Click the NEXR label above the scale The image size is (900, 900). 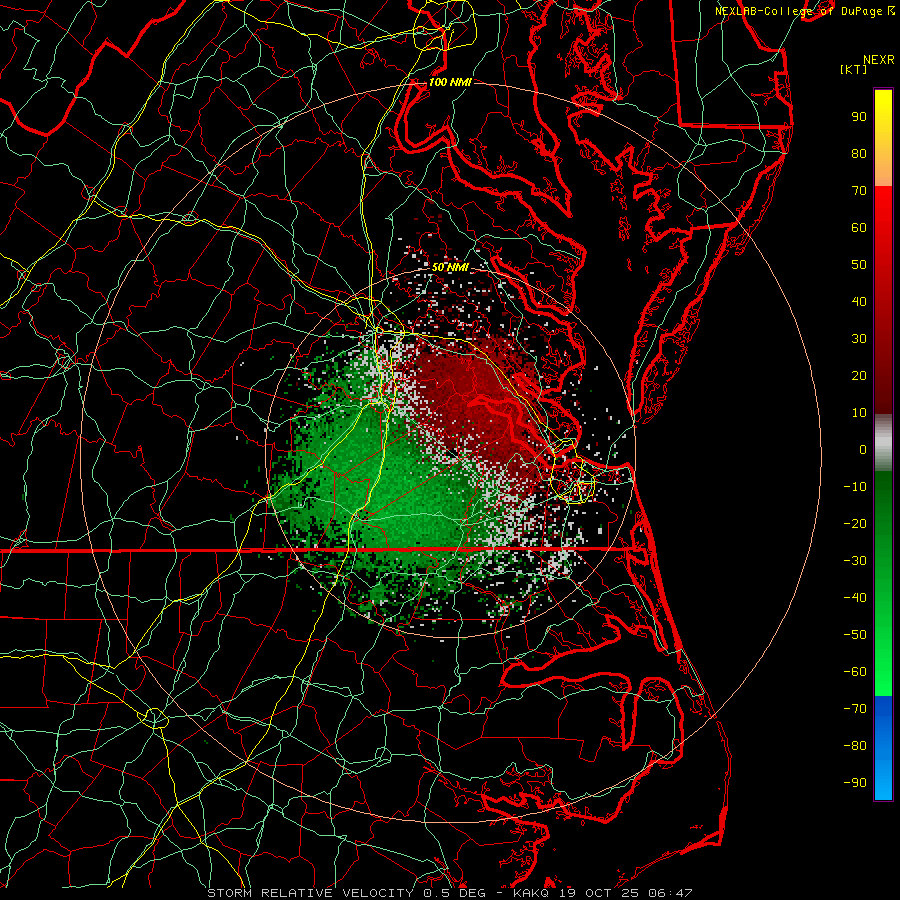[x=879, y=60]
